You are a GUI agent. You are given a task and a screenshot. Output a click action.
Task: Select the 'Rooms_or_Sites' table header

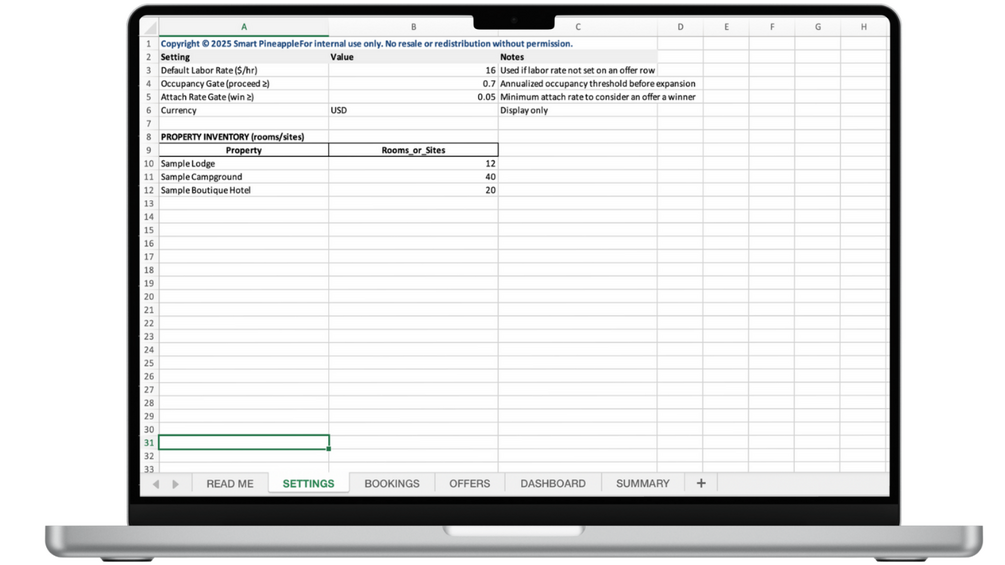[x=413, y=150]
